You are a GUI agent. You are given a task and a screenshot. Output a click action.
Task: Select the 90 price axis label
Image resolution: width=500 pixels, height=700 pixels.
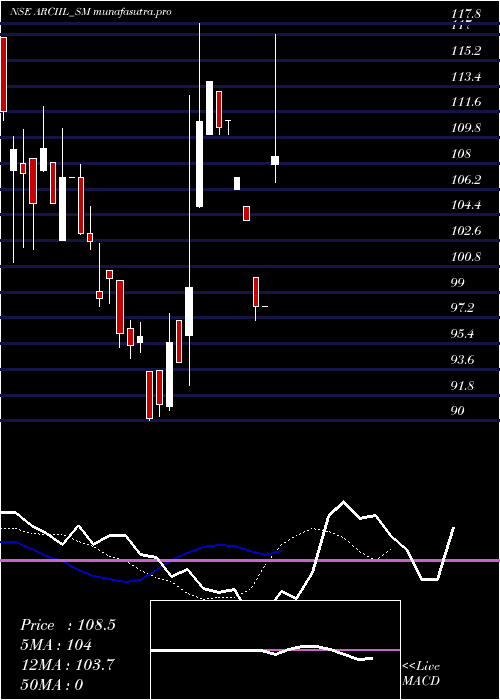tap(458, 411)
